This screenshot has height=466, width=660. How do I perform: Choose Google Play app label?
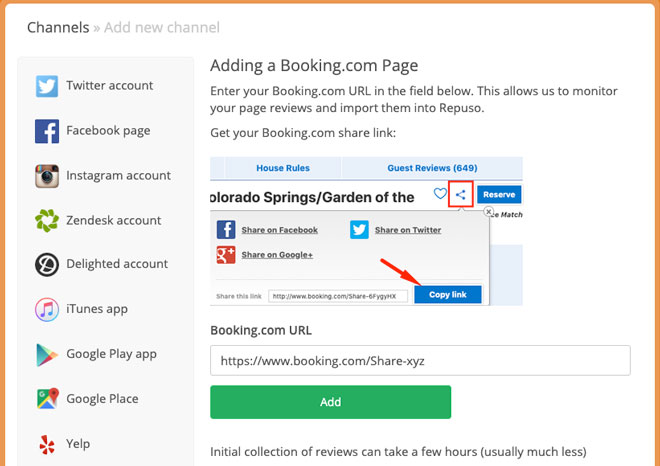(x=112, y=354)
